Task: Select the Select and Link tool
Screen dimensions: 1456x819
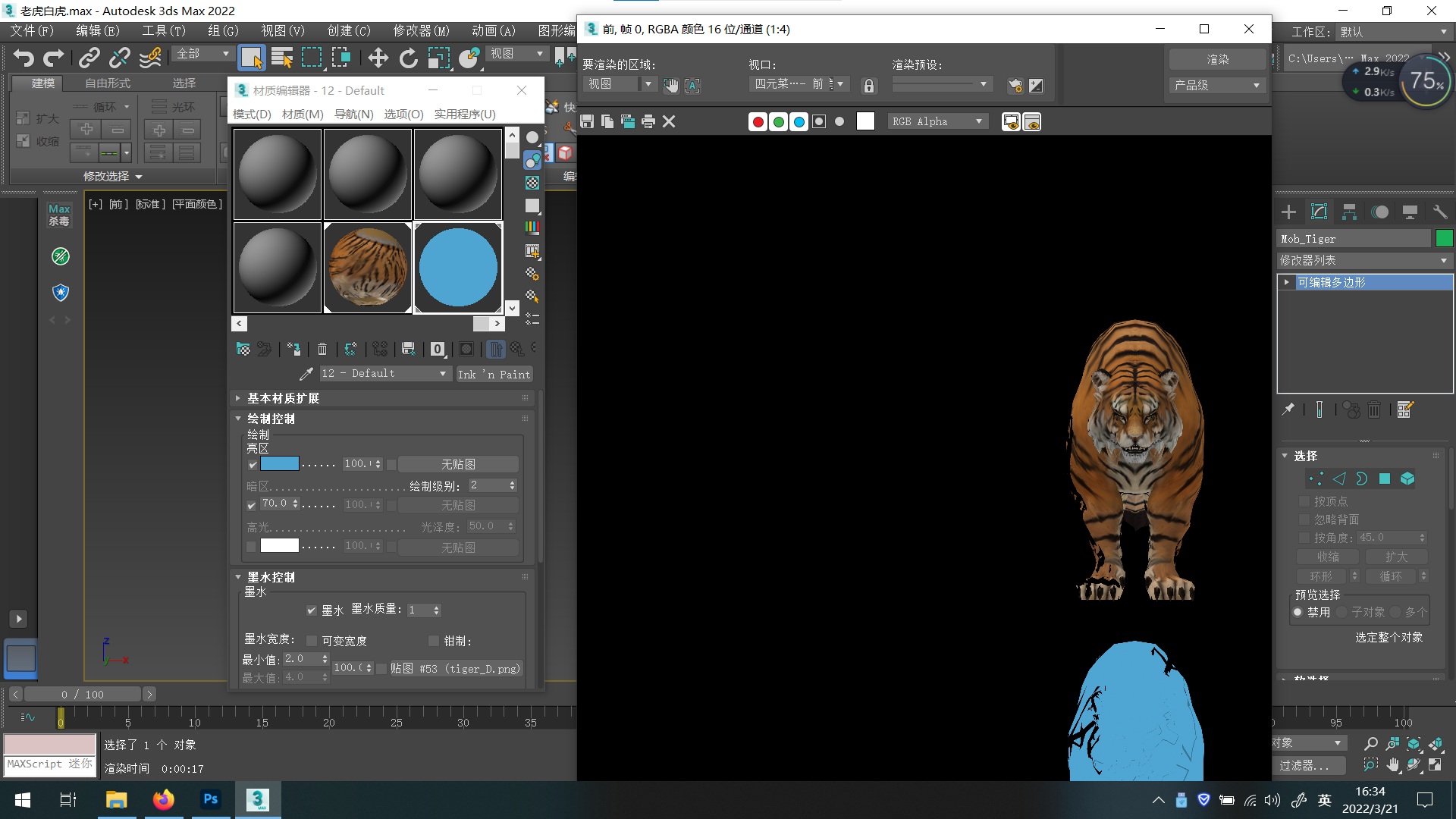Action: [x=89, y=58]
